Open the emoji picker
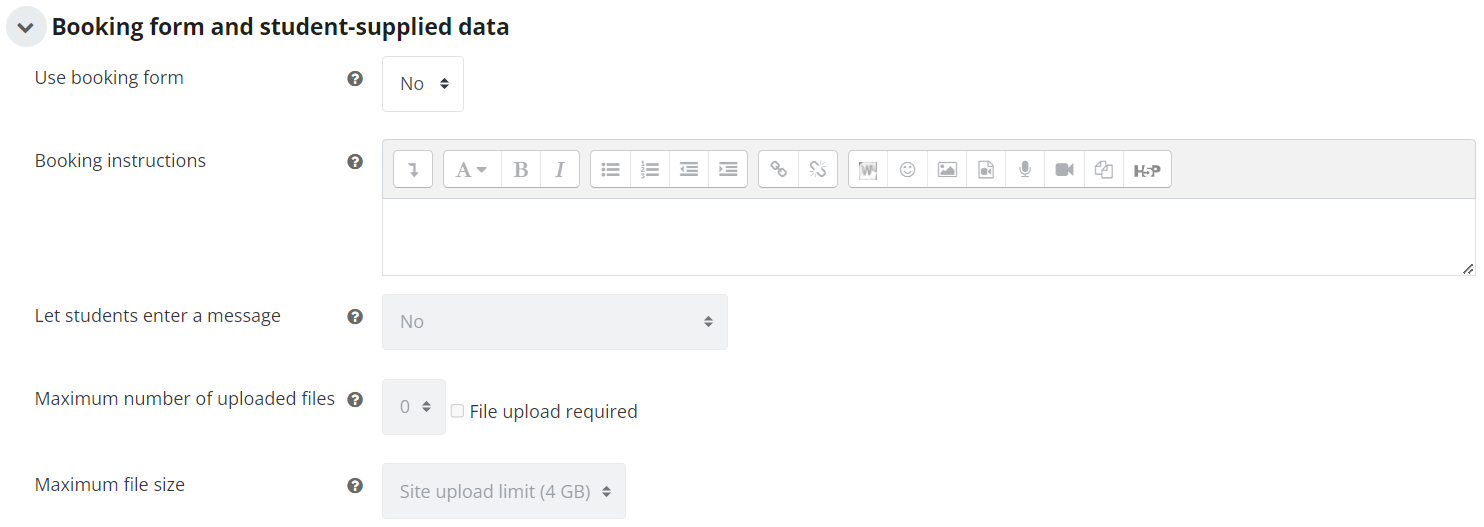Screen dimensions: 1484x527 tap(907, 169)
